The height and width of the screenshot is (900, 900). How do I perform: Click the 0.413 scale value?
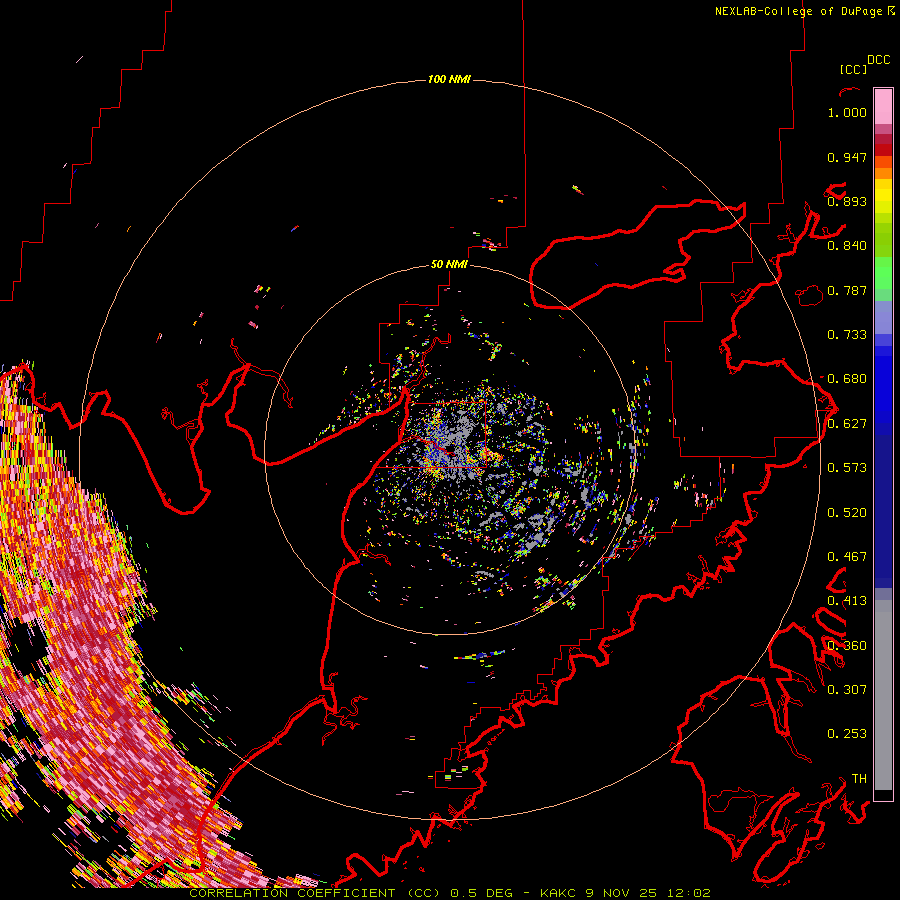pyautogui.click(x=847, y=601)
